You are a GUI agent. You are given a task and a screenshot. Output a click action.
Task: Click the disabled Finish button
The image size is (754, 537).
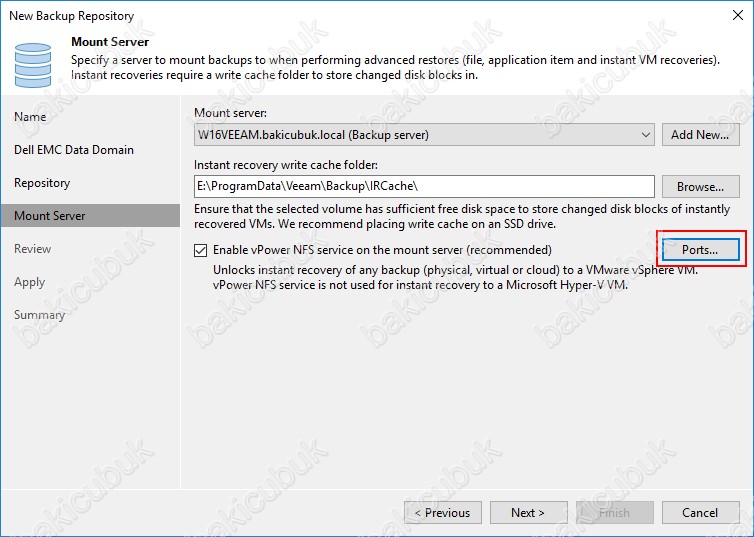tap(614, 513)
